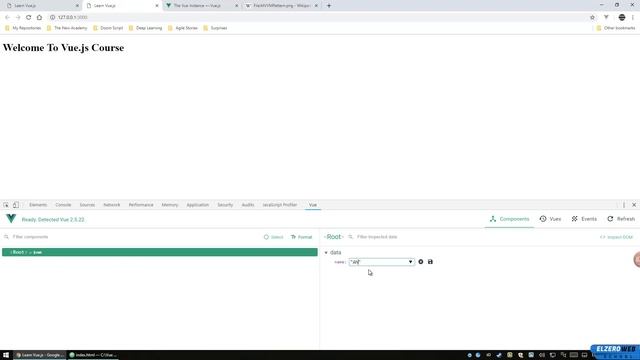The width and height of the screenshot is (640, 360).
Task: Close the first Learn Vue.js tab
Action: click(77, 6)
